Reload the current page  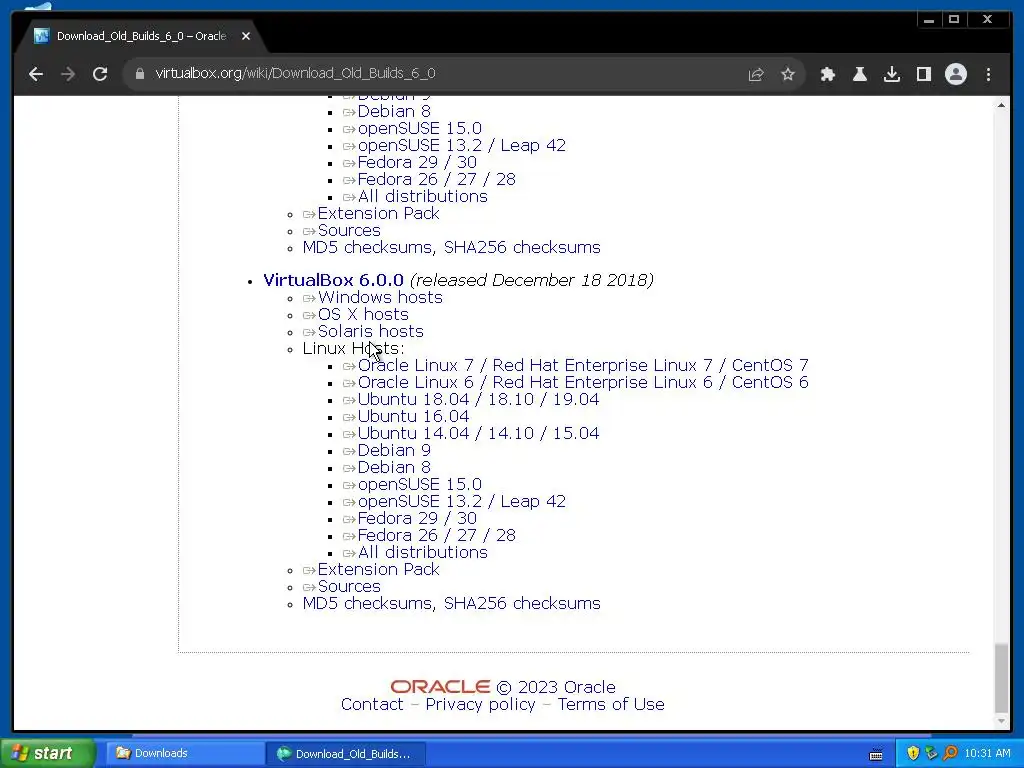tap(100, 74)
